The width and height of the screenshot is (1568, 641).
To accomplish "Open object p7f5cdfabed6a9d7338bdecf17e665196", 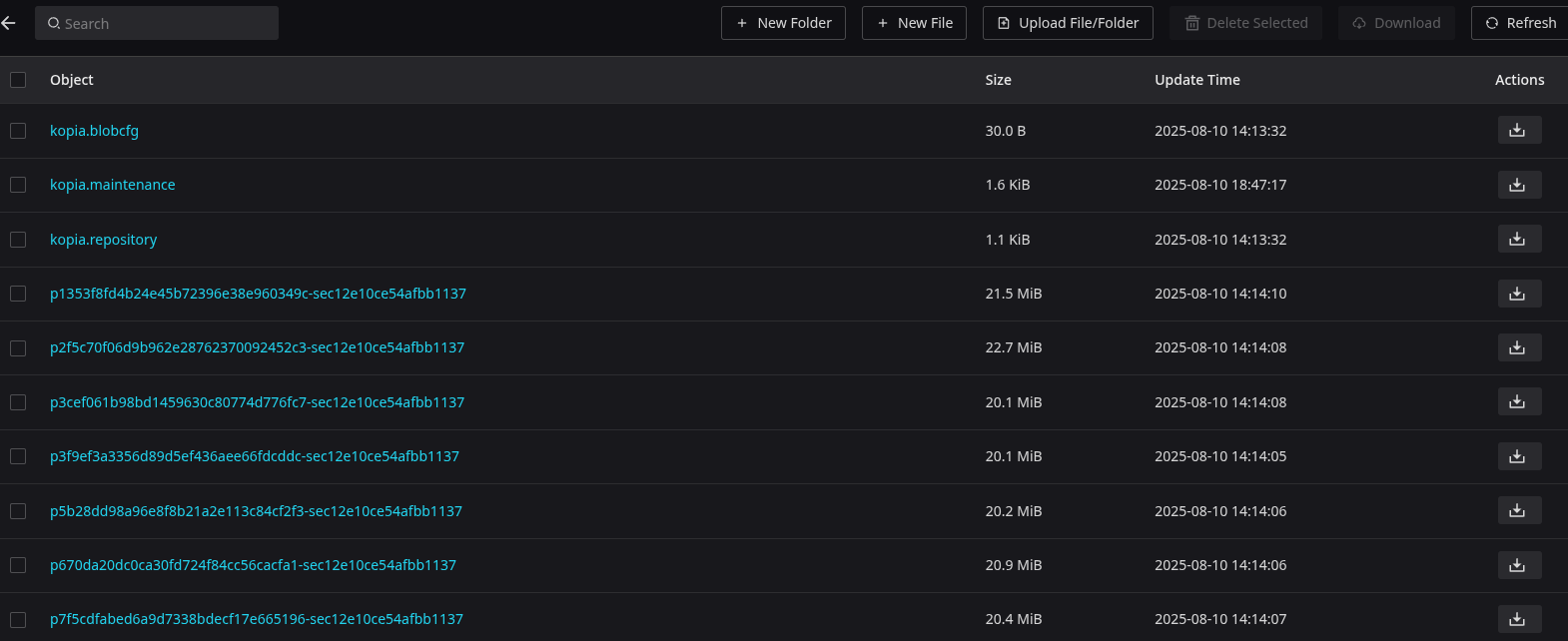I will (x=257, y=619).
